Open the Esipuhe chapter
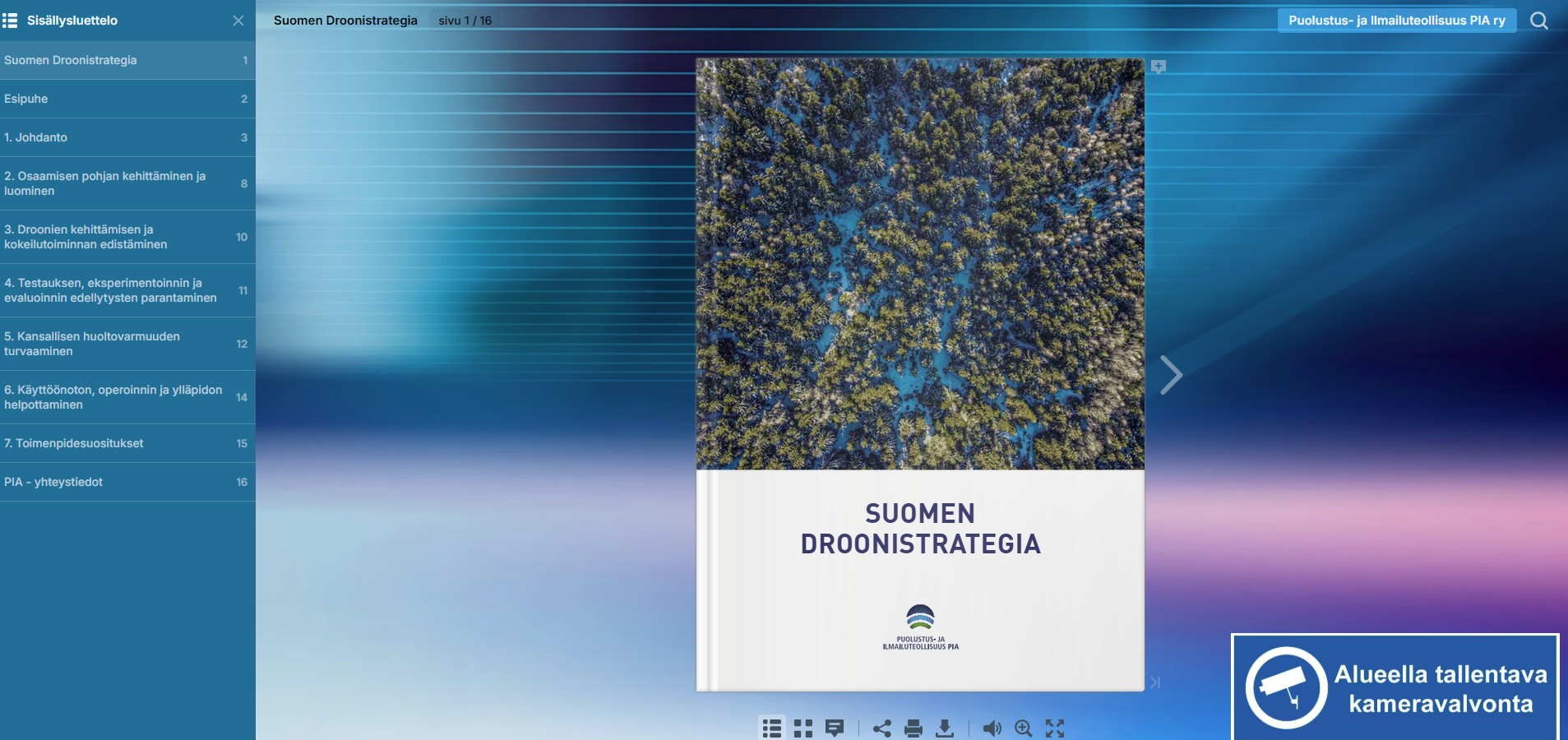This screenshot has width=1568, height=740. (x=127, y=99)
